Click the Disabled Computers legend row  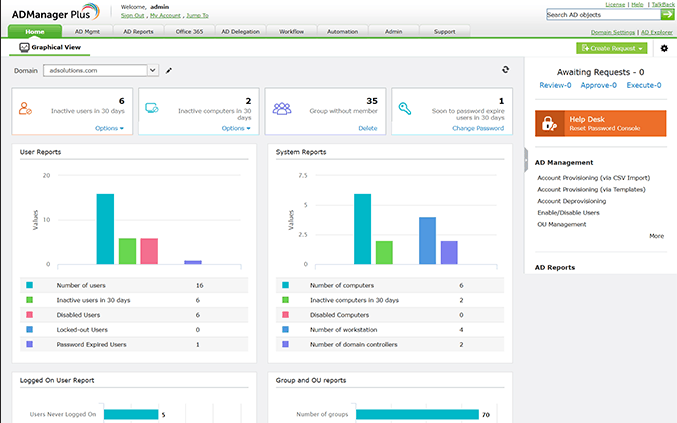(390, 315)
